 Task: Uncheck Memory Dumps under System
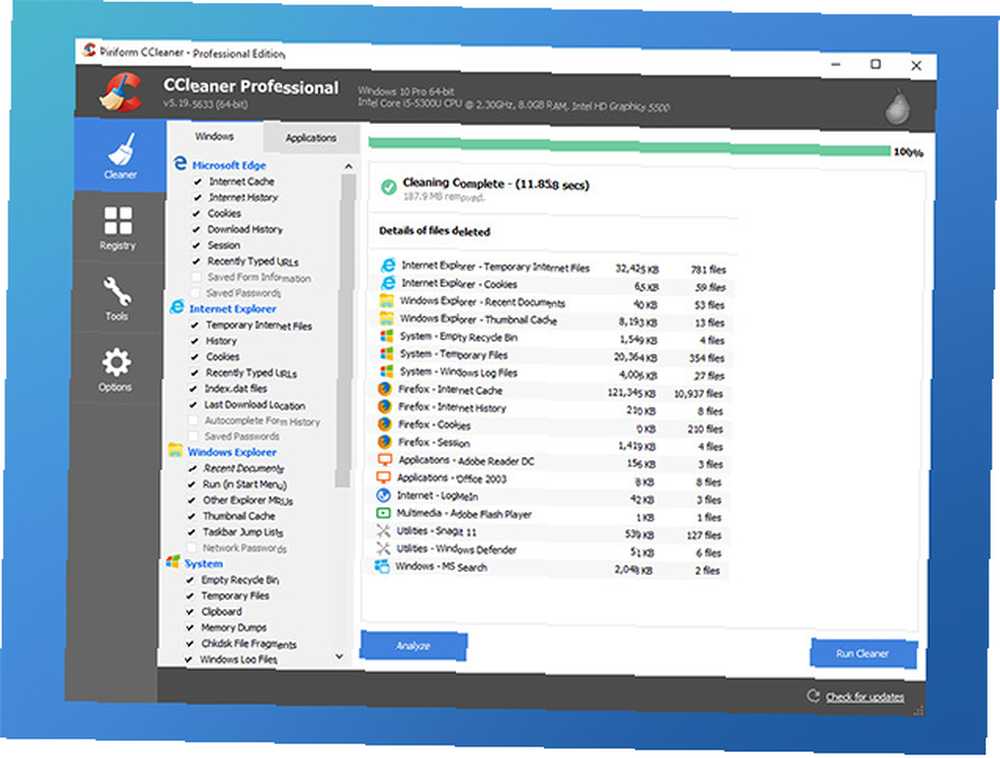pos(189,627)
